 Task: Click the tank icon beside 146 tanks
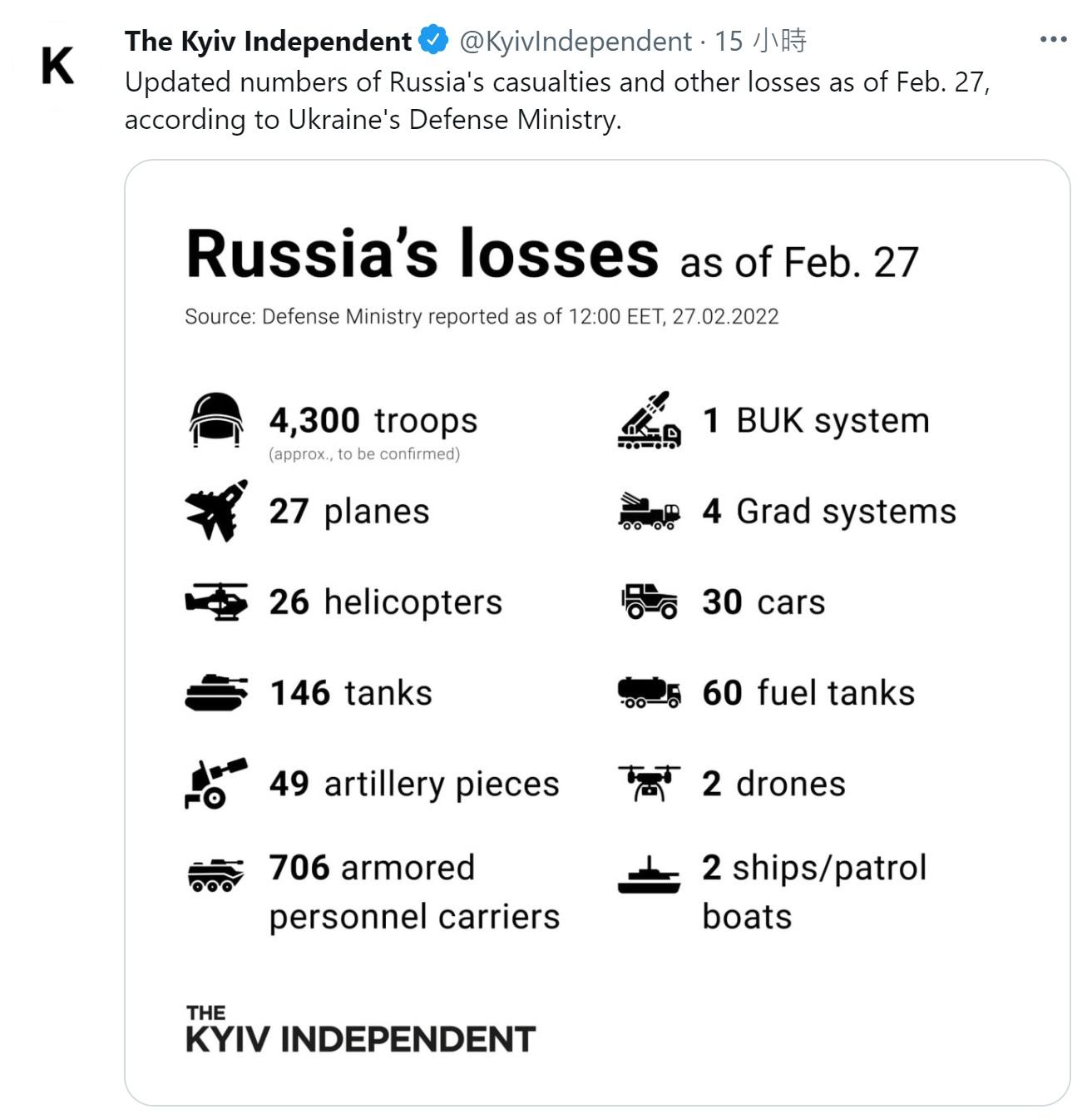[216, 692]
